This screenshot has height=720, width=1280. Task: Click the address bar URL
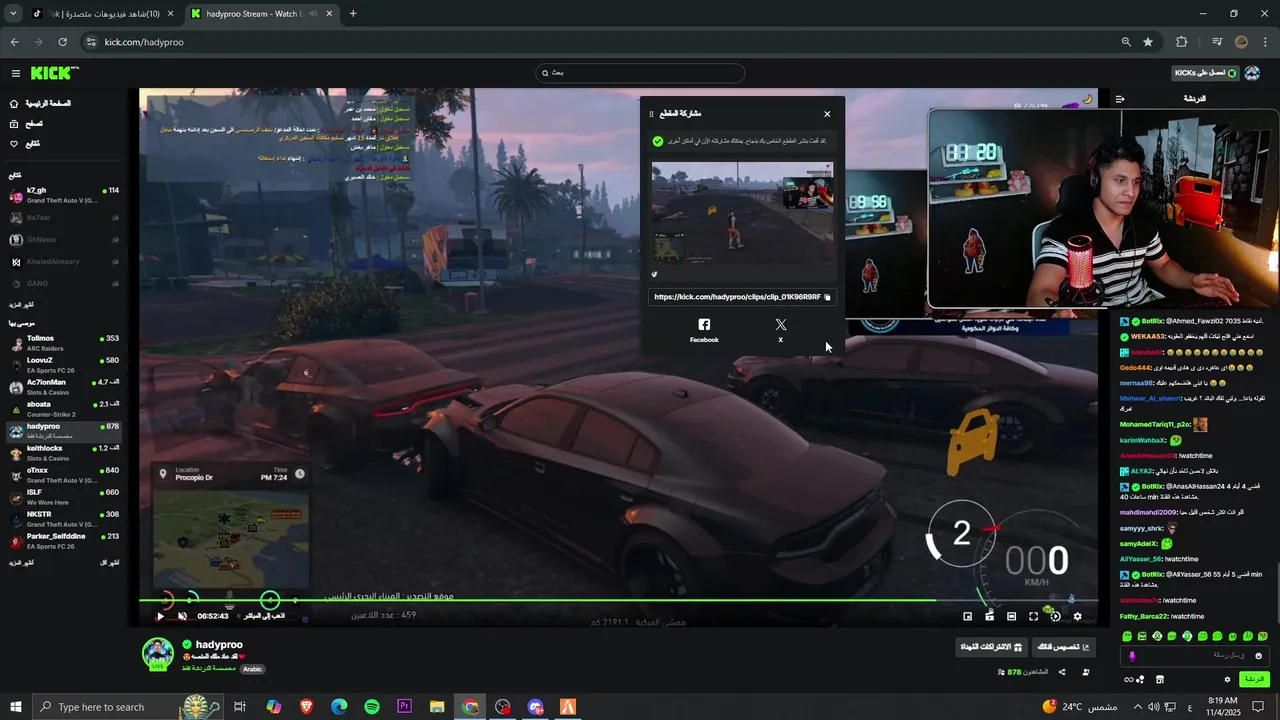[144, 42]
